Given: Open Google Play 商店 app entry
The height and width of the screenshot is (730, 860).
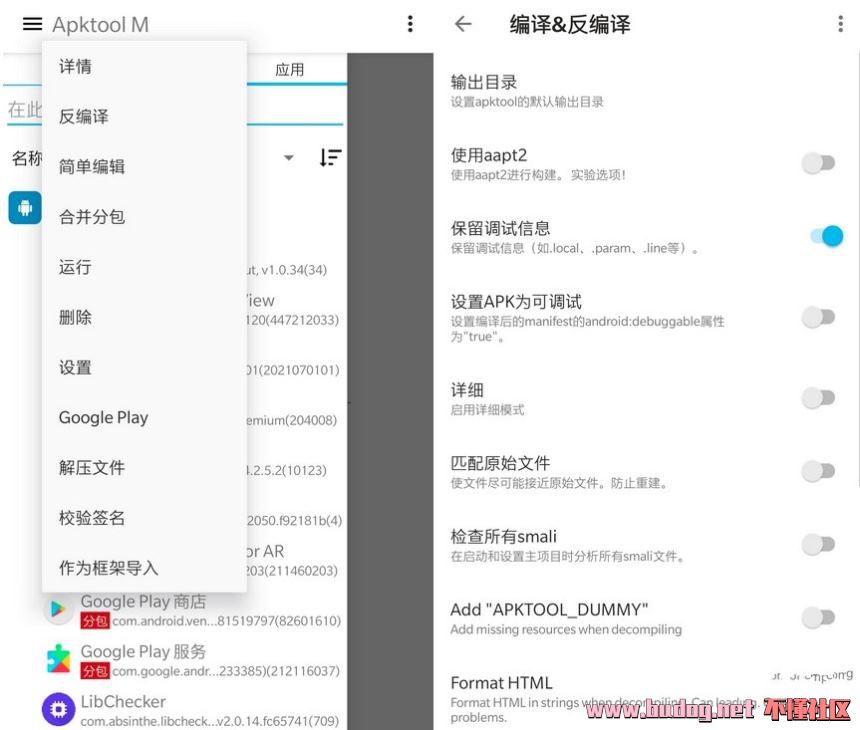Looking at the screenshot, I should [x=194, y=610].
